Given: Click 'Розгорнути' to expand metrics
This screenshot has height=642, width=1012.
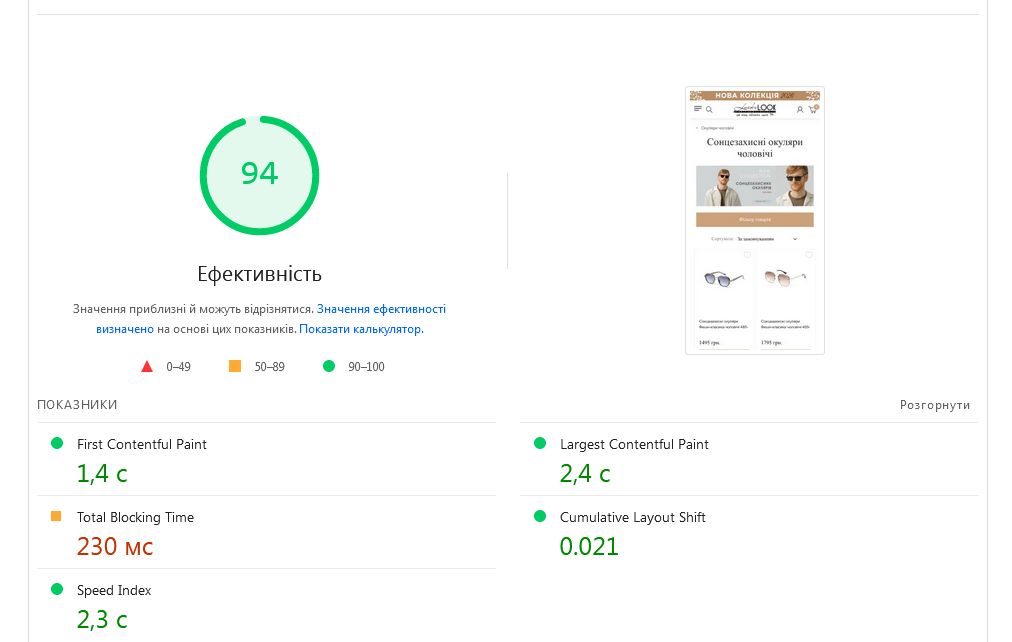Looking at the screenshot, I should [x=934, y=405].
